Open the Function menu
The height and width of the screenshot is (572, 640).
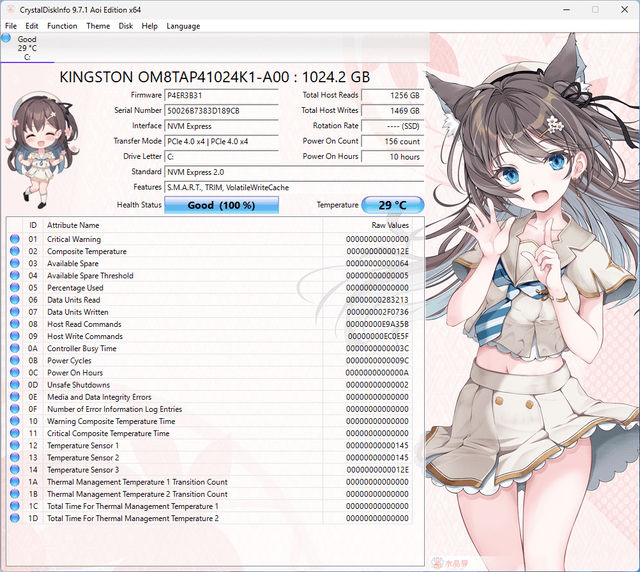click(62, 26)
